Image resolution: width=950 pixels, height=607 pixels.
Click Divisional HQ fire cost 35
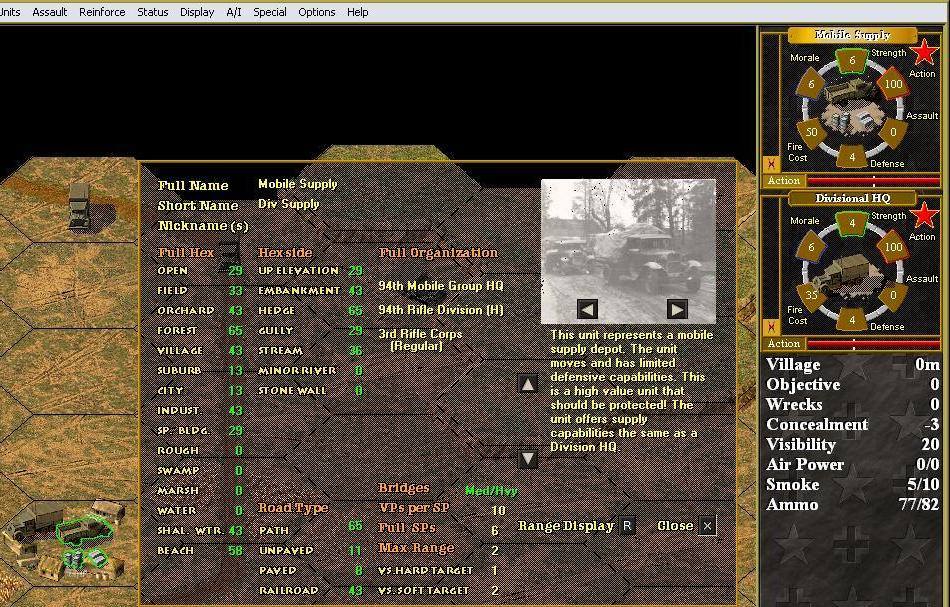811,295
